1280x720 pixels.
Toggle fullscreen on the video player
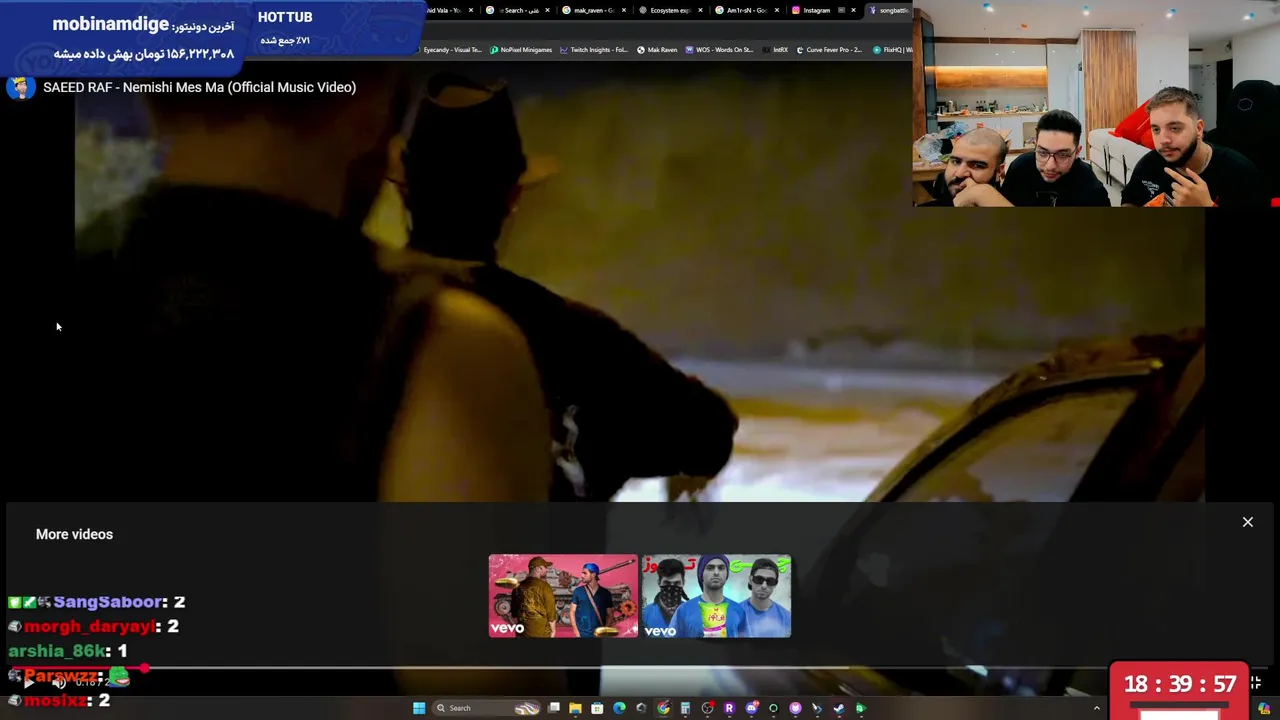tap(1255, 682)
